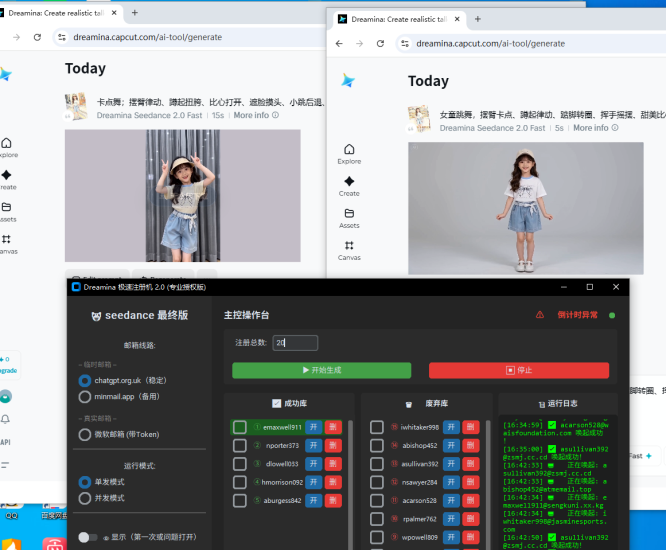The height and width of the screenshot is (550, 666).
Task: Click upgrade credits badge in left sidebar
Action: pyautogui.click(x=8, y=365)
